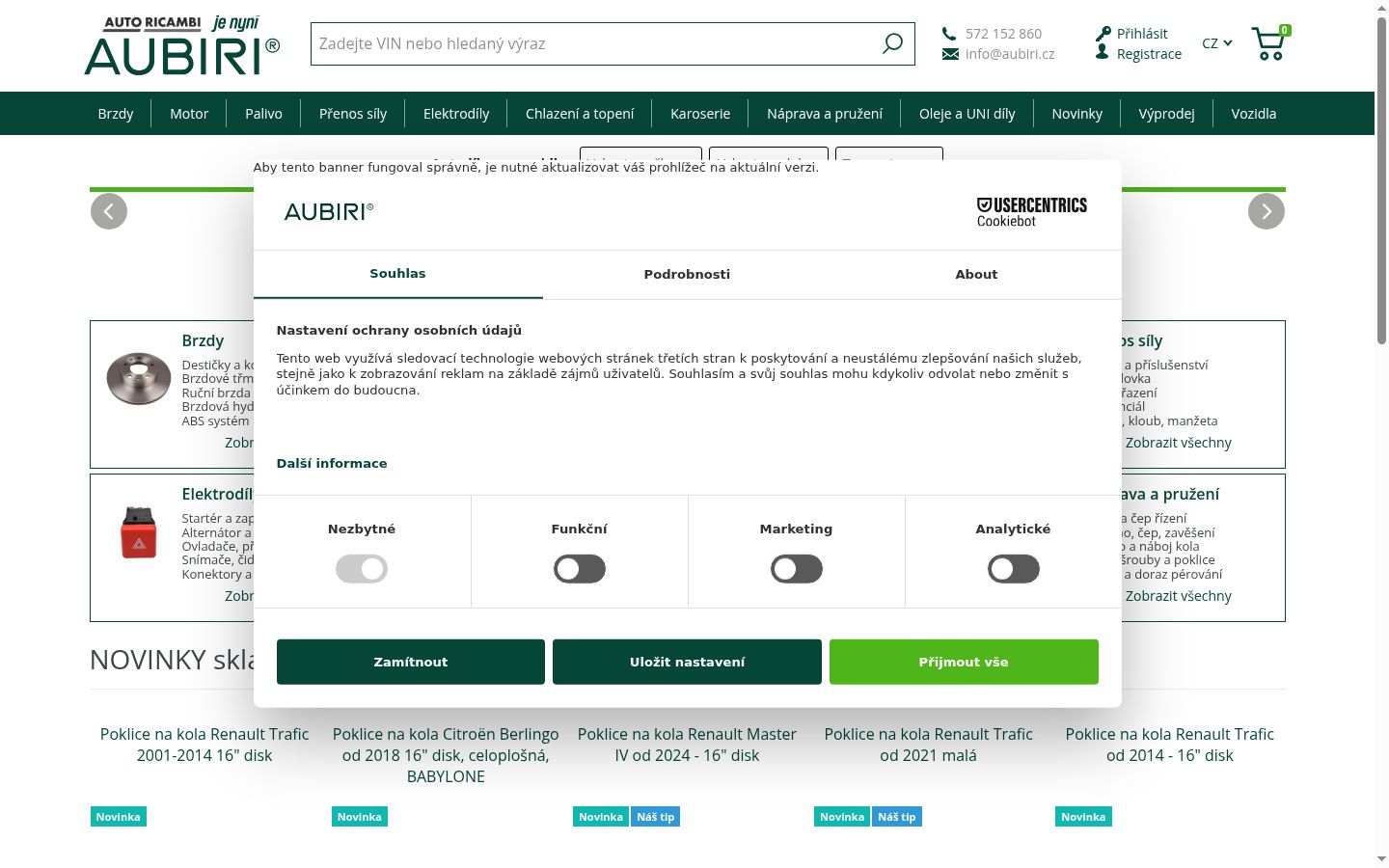The height and width of the screenshot is (868, 1389).
Task: Open the Karoserie menu item
Action: pyautogui.click(x=700, y=114)
